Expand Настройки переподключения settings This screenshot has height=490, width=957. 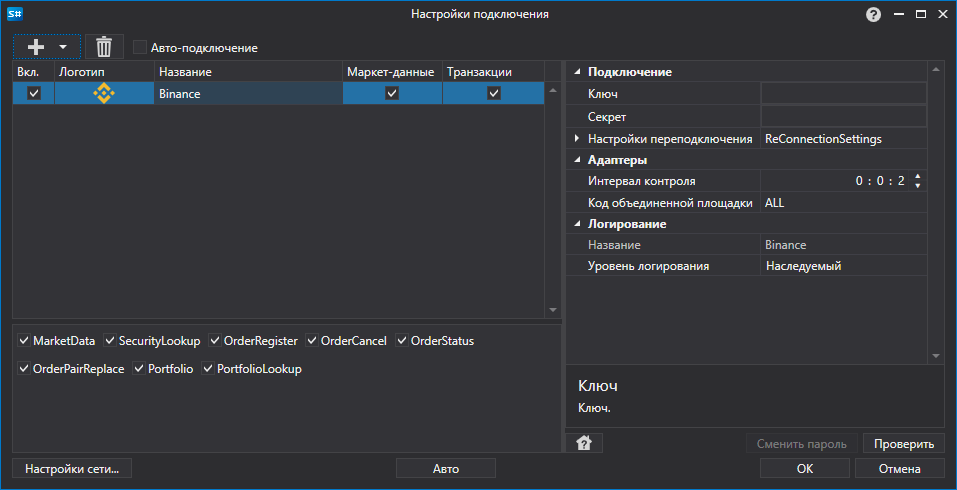click(577, 139)
